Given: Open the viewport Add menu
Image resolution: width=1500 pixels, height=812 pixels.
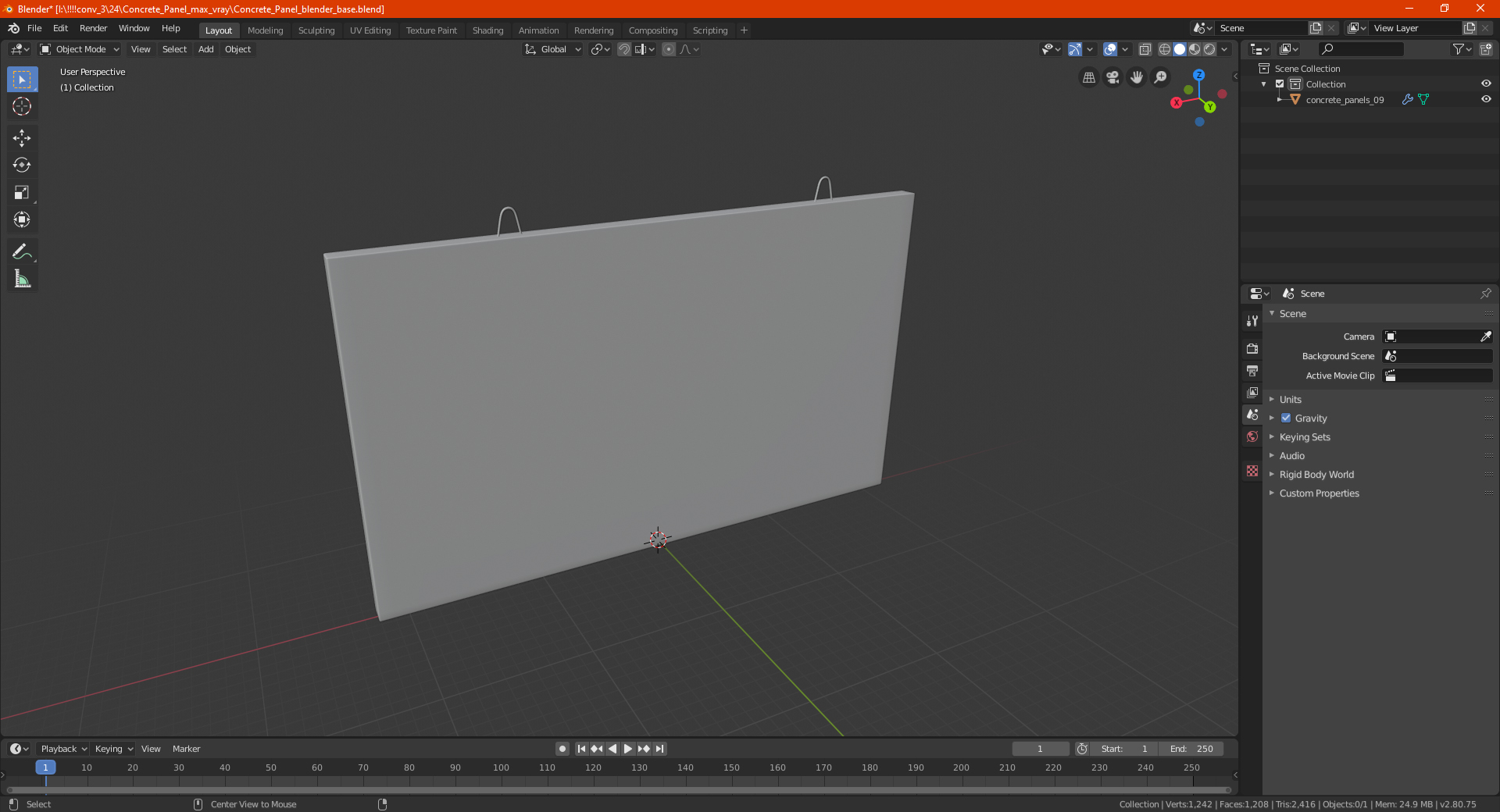Looking at the screenshot, I should coord(205,49).
